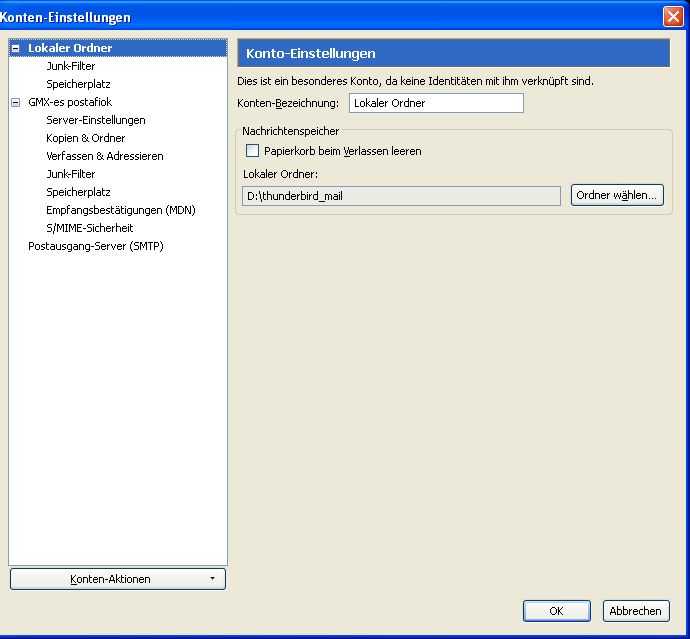The image size is (690, 639).
Task: Open Empfangsbestätigungen (MDN) settings
Action: click(120, 210)
